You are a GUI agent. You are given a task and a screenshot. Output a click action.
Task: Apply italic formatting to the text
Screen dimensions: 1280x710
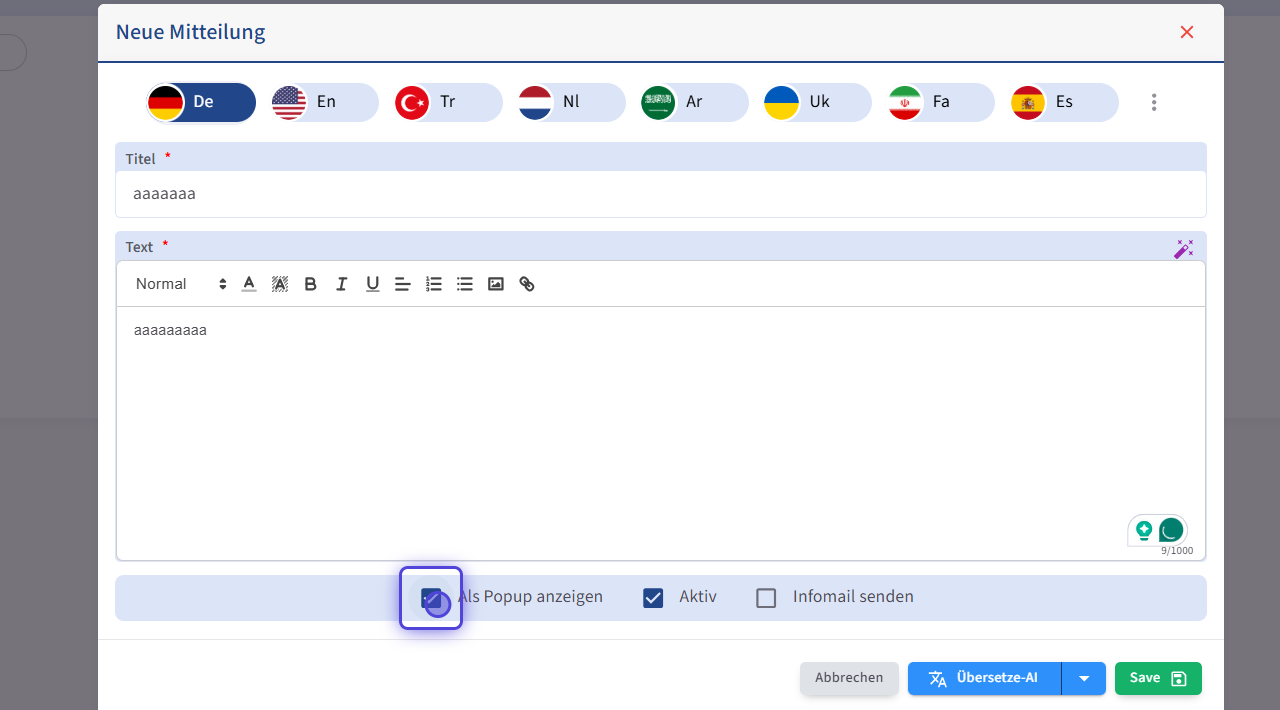tap(341, 284)
